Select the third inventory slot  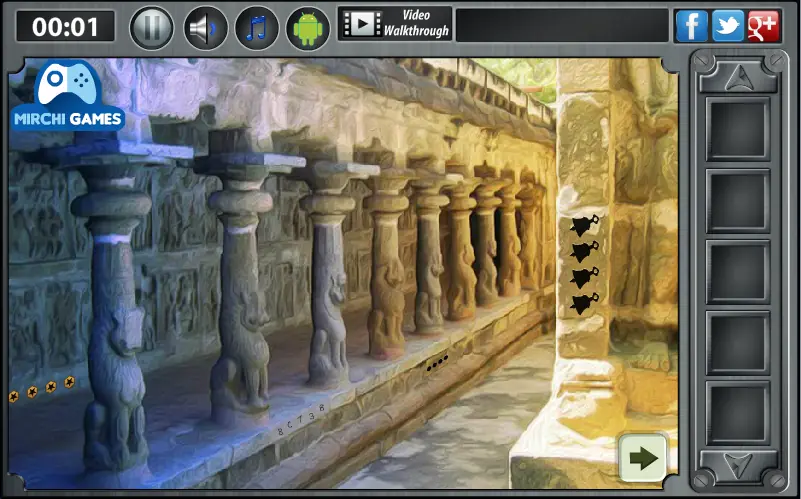click(x=738, y=271)
